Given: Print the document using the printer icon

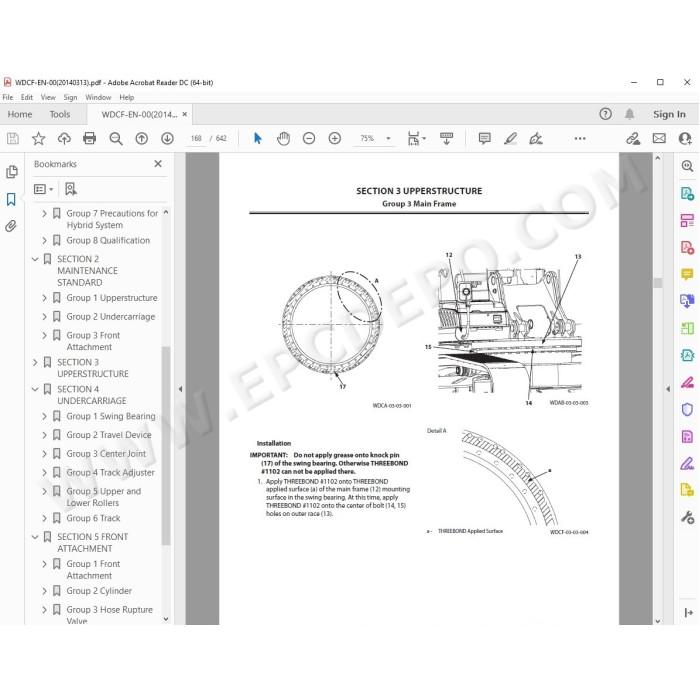Looking at the screenshot, I should click(x=90, y=138).
